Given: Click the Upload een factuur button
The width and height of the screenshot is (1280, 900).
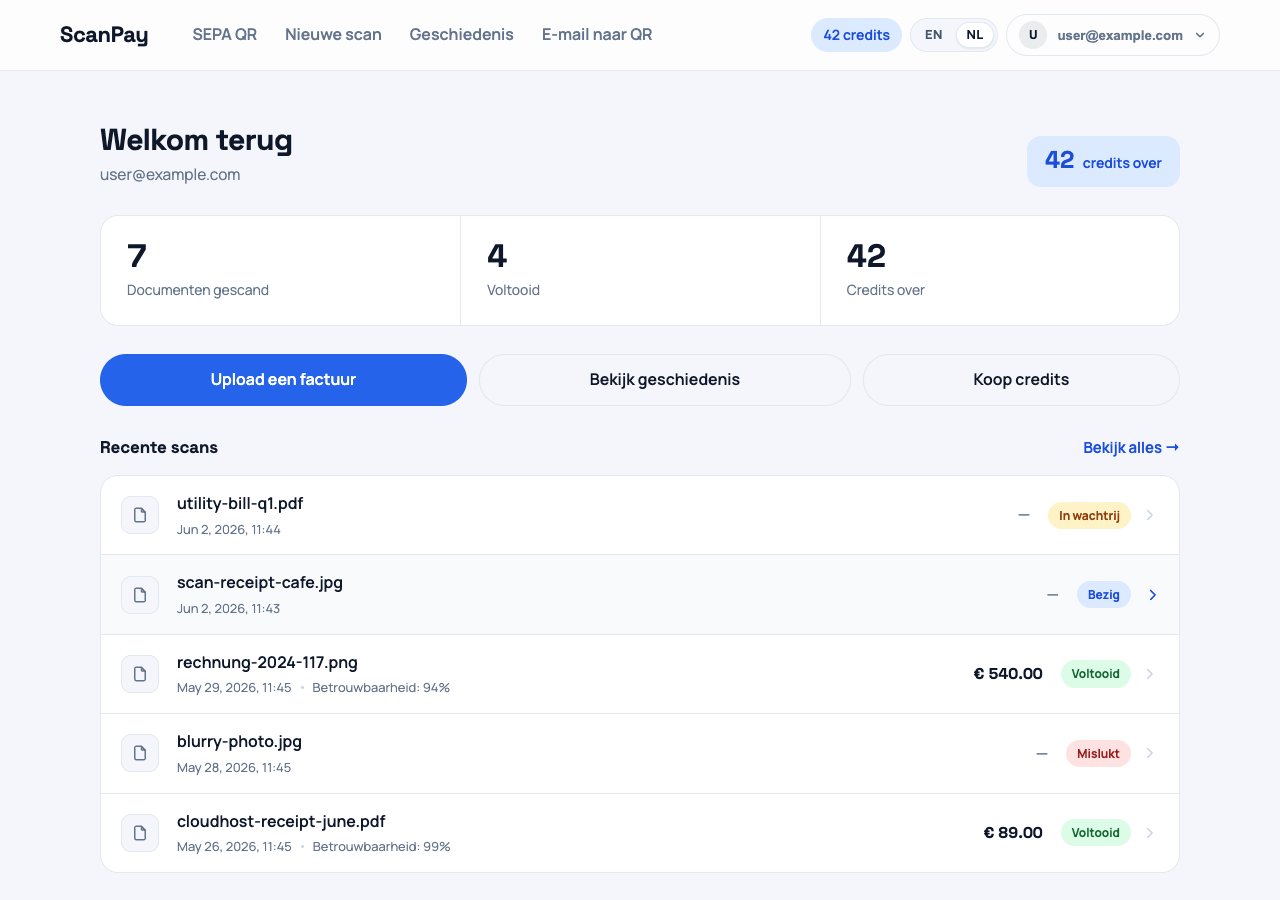Looking at the screenshot, I should point(283,380).
